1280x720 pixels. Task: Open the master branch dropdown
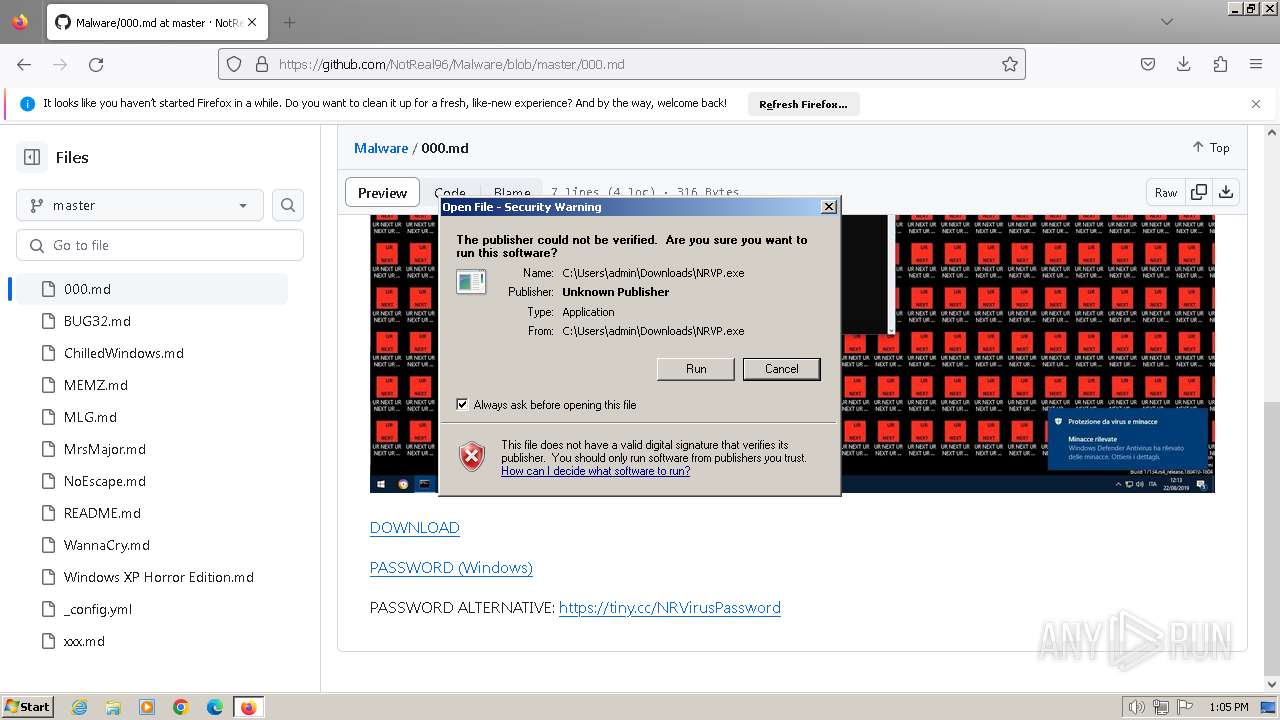coord(140,205)
